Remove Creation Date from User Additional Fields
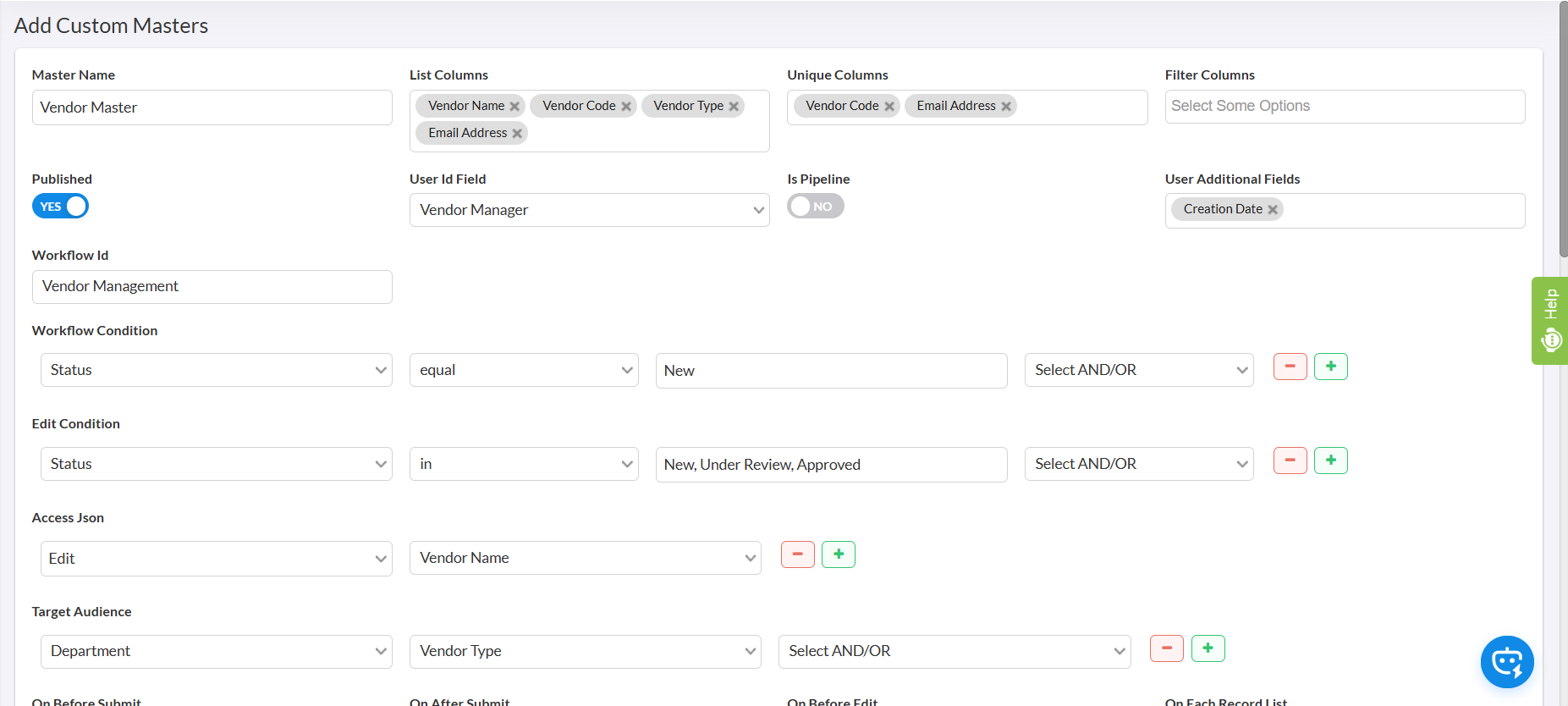Viewport: 1568px width, 706px height. 1273,210
